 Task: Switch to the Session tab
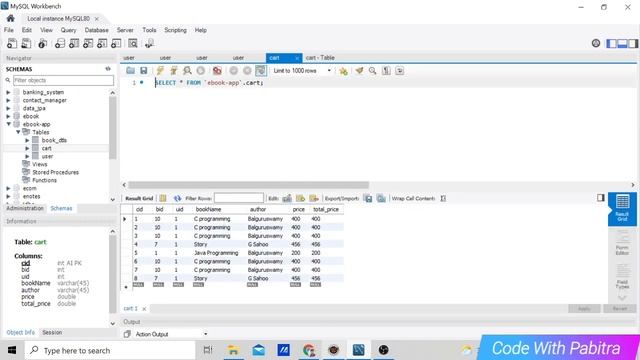(x=52, y=333)
